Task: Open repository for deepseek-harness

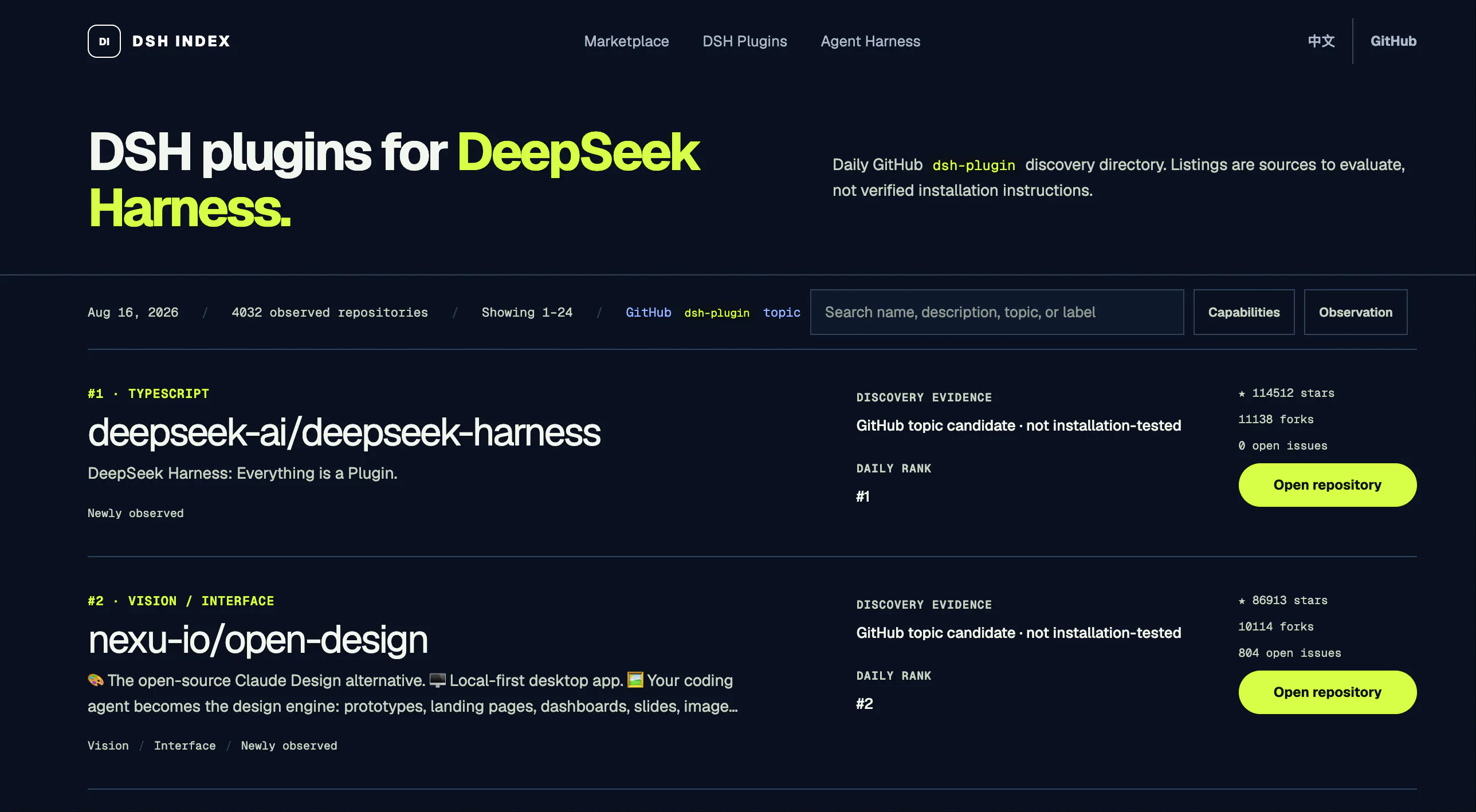Action: [x=1328, y=485]
